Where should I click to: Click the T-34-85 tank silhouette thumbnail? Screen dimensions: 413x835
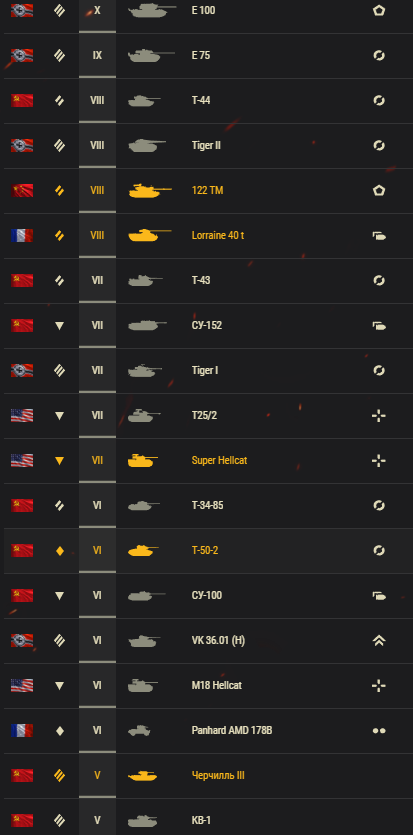(x=144, y=505)
